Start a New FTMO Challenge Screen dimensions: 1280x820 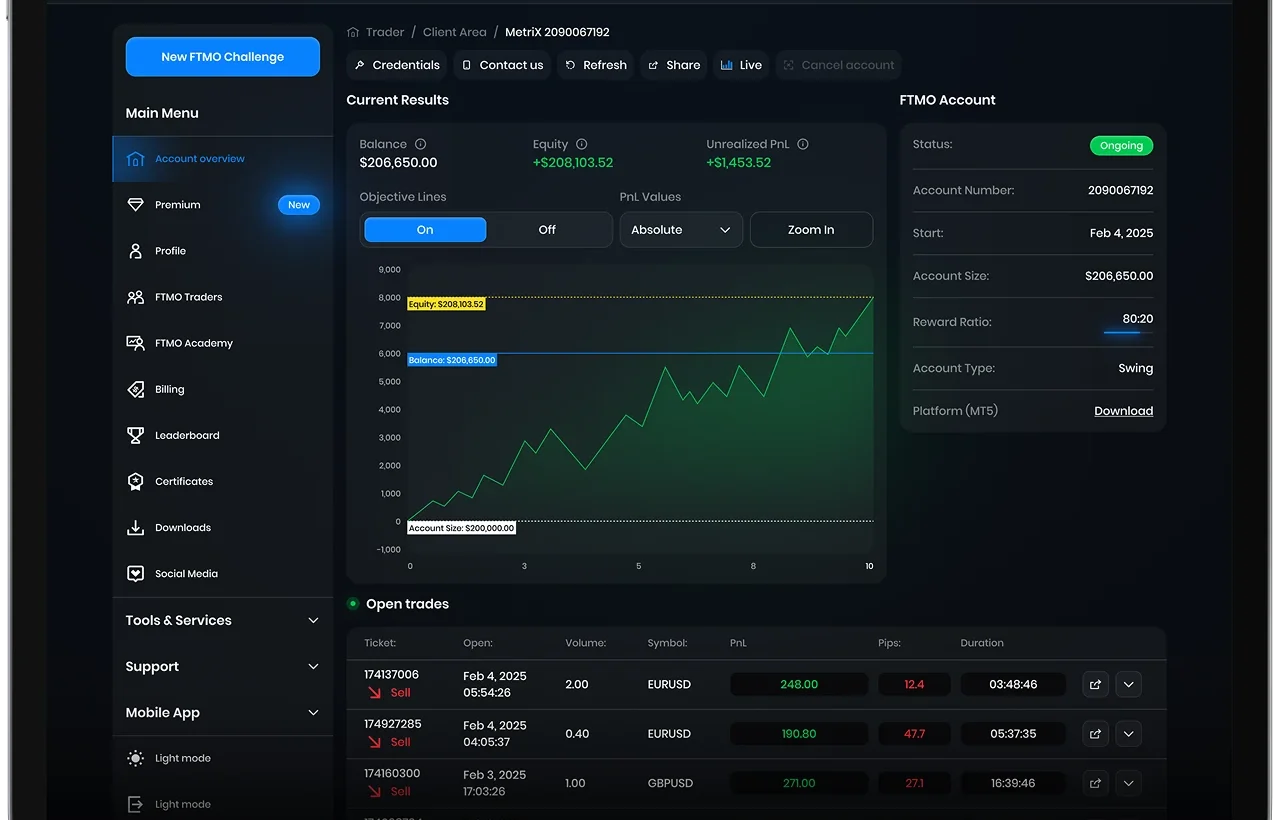[x=223, y=57]
